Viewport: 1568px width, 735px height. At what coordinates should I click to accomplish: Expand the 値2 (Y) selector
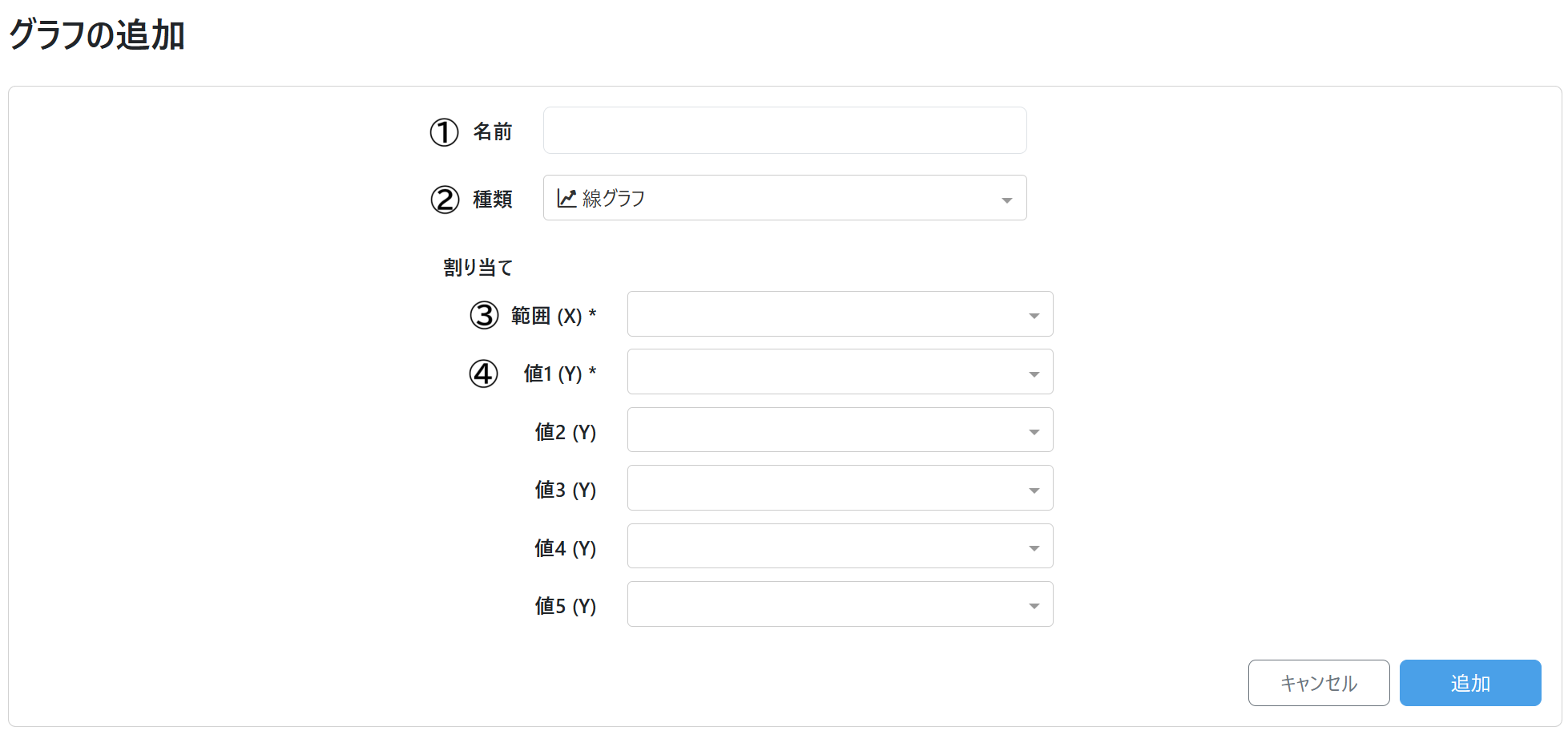point(839,430)
